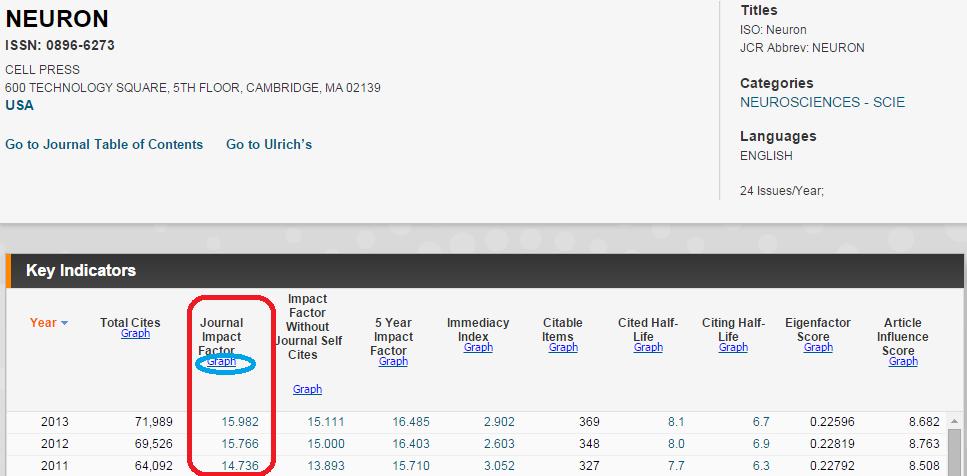Open Graph link under Article Influence Score

pyautogui.click(x=903, y=361)
